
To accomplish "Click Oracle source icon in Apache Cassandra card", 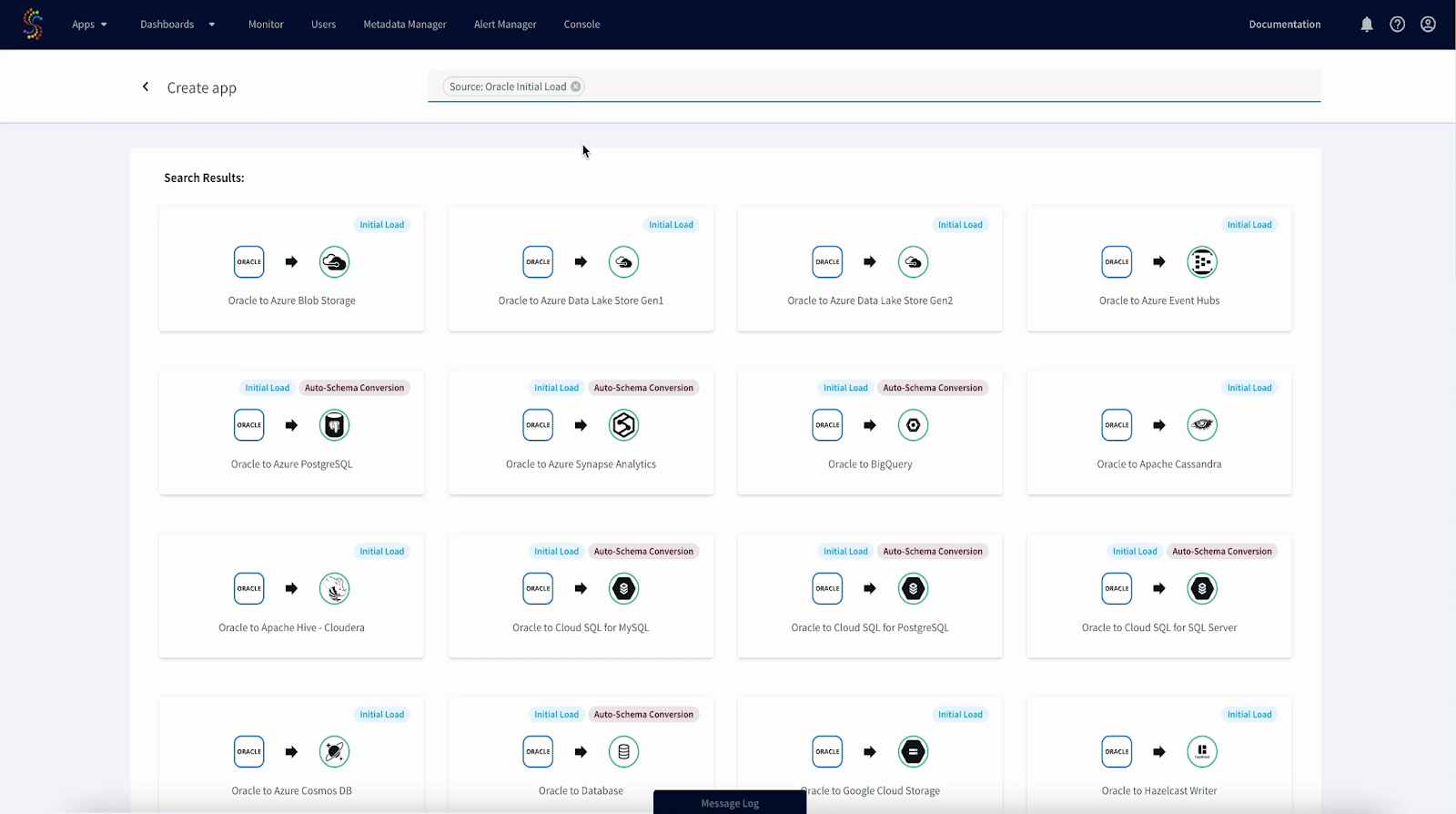I will [1117, 425].
